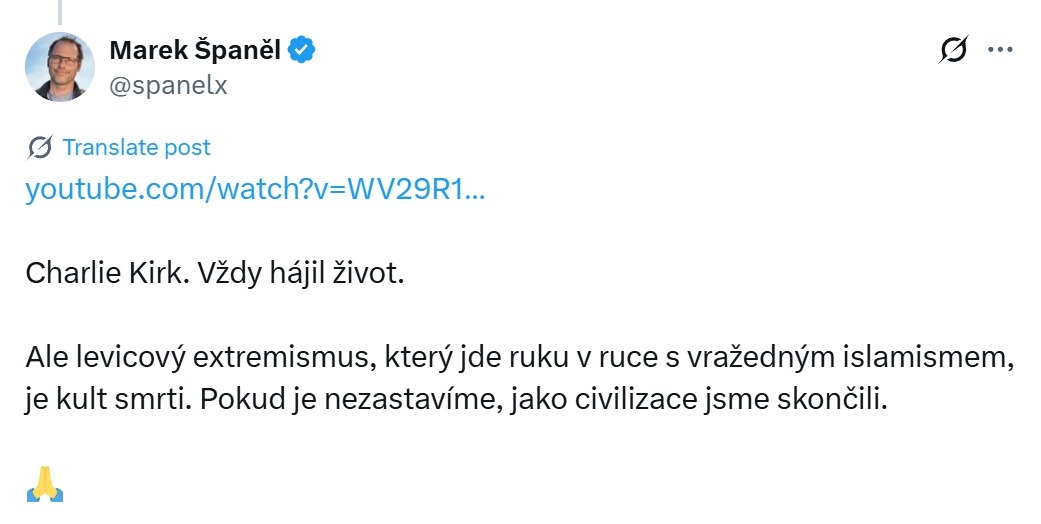Image resolution: width=1041 pixels, height=524 pixels.
Task: Click the praying hands emoji
Action: tap(45, 483)
